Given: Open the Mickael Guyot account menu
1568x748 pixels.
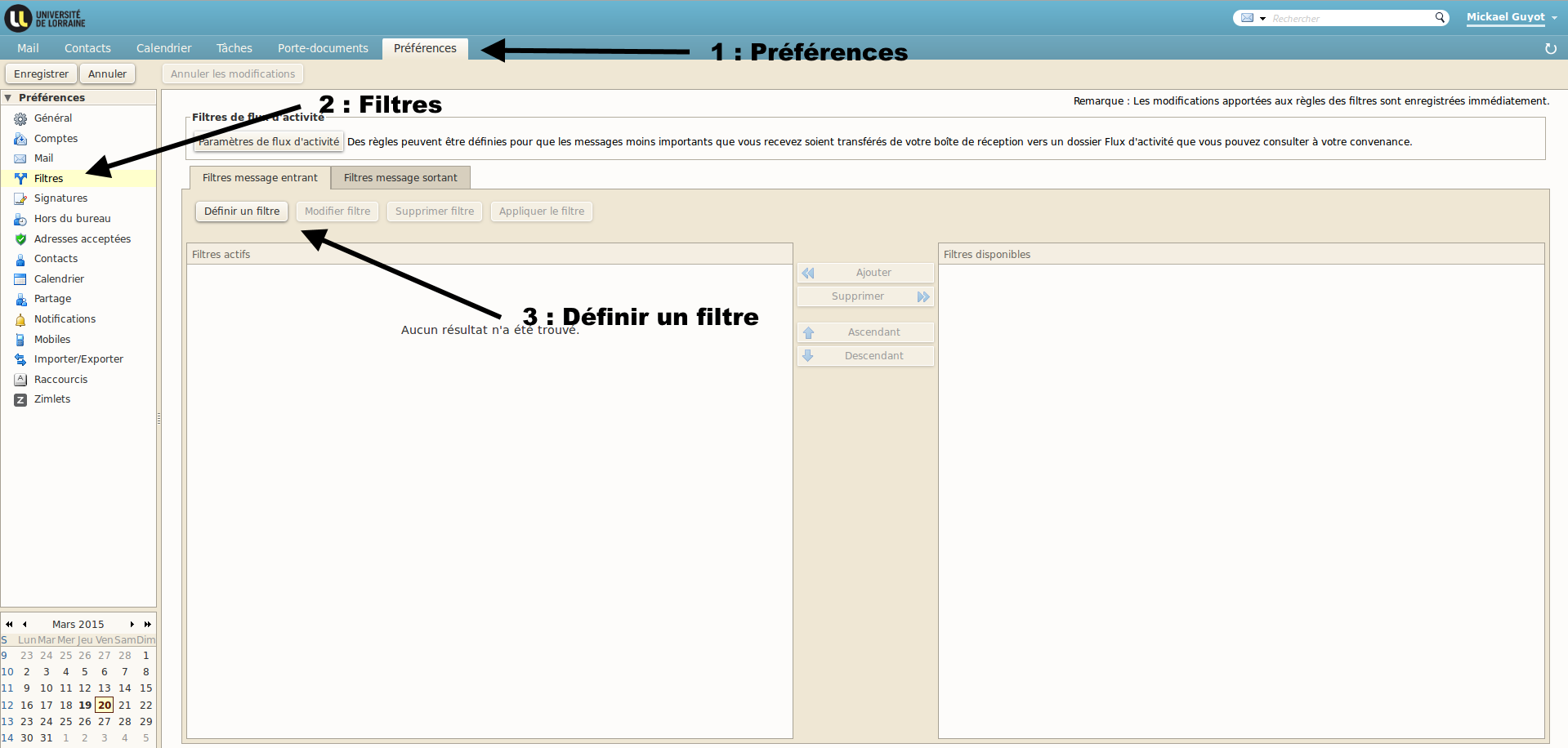Looking at the screenshot, I should [1511, 17].
